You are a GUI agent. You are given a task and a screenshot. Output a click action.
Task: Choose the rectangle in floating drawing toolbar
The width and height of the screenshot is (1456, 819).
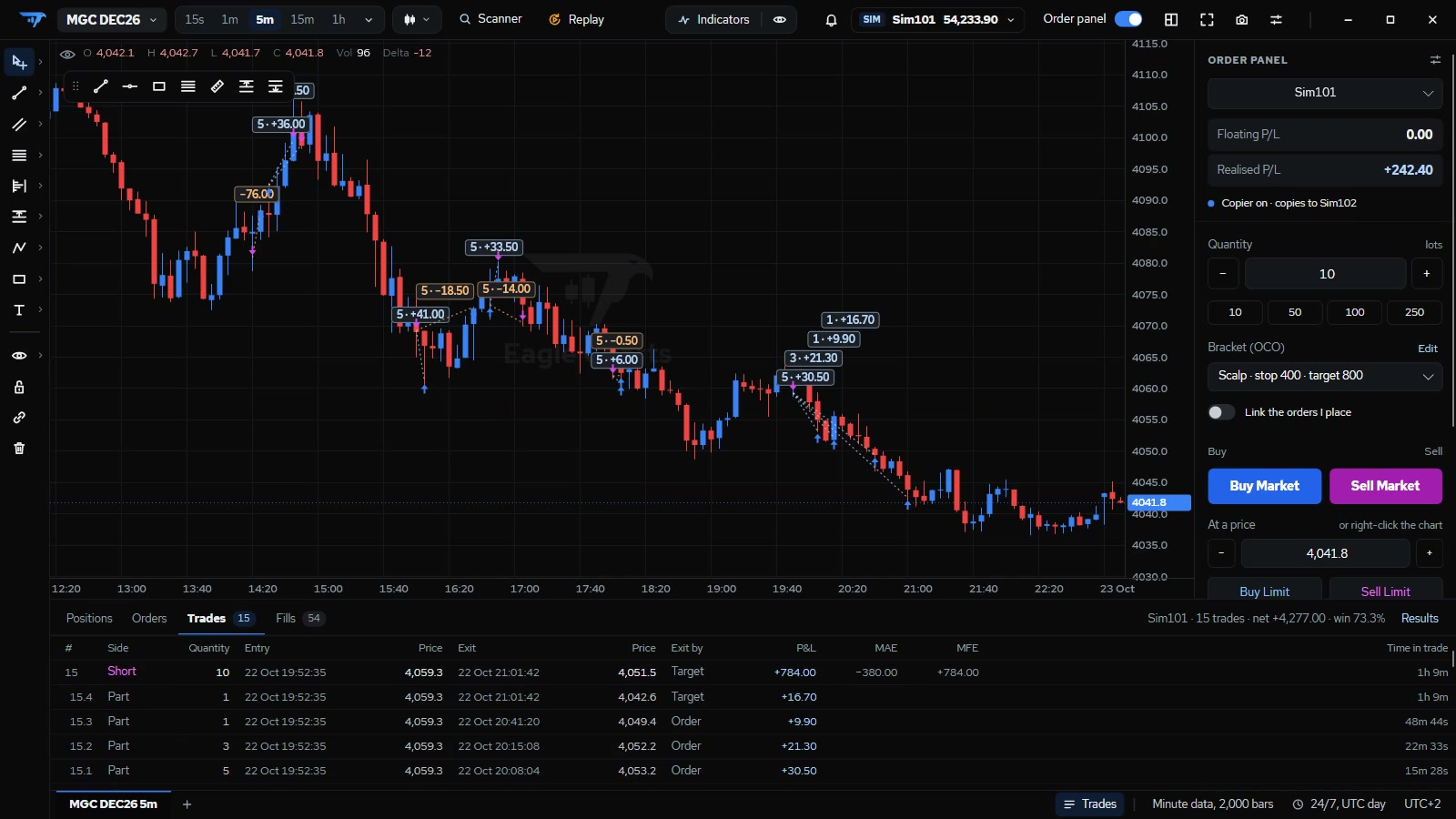tap(159, 86)
